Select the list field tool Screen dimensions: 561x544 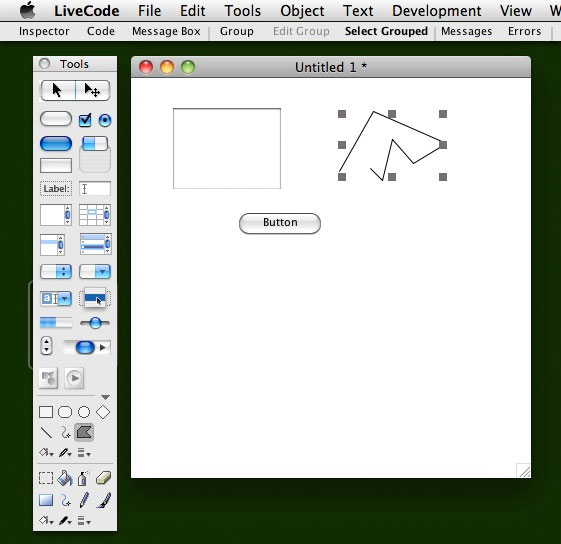pos(52,244)
